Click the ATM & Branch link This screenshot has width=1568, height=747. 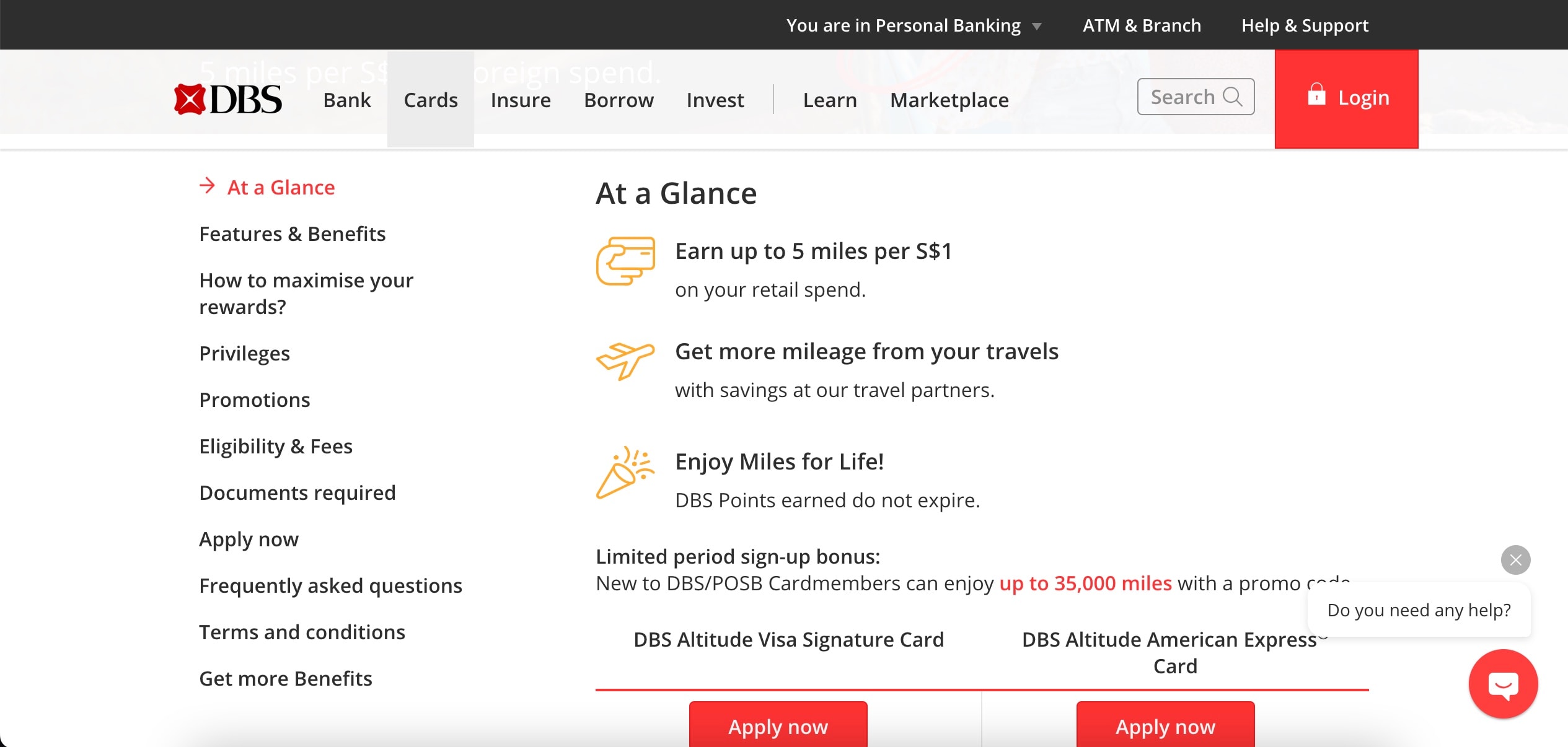point(1142,25)
